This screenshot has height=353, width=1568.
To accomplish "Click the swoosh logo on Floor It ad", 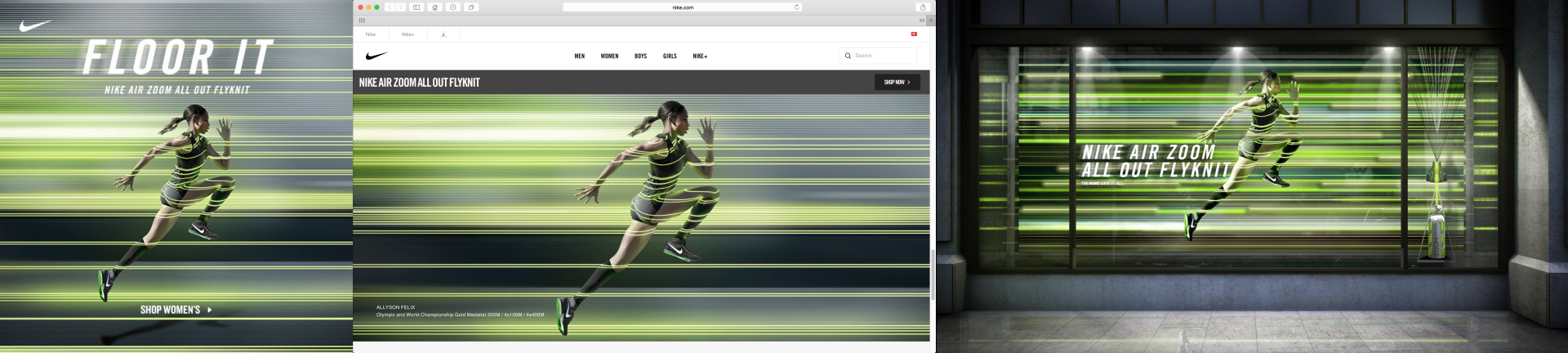I will 35,25.
